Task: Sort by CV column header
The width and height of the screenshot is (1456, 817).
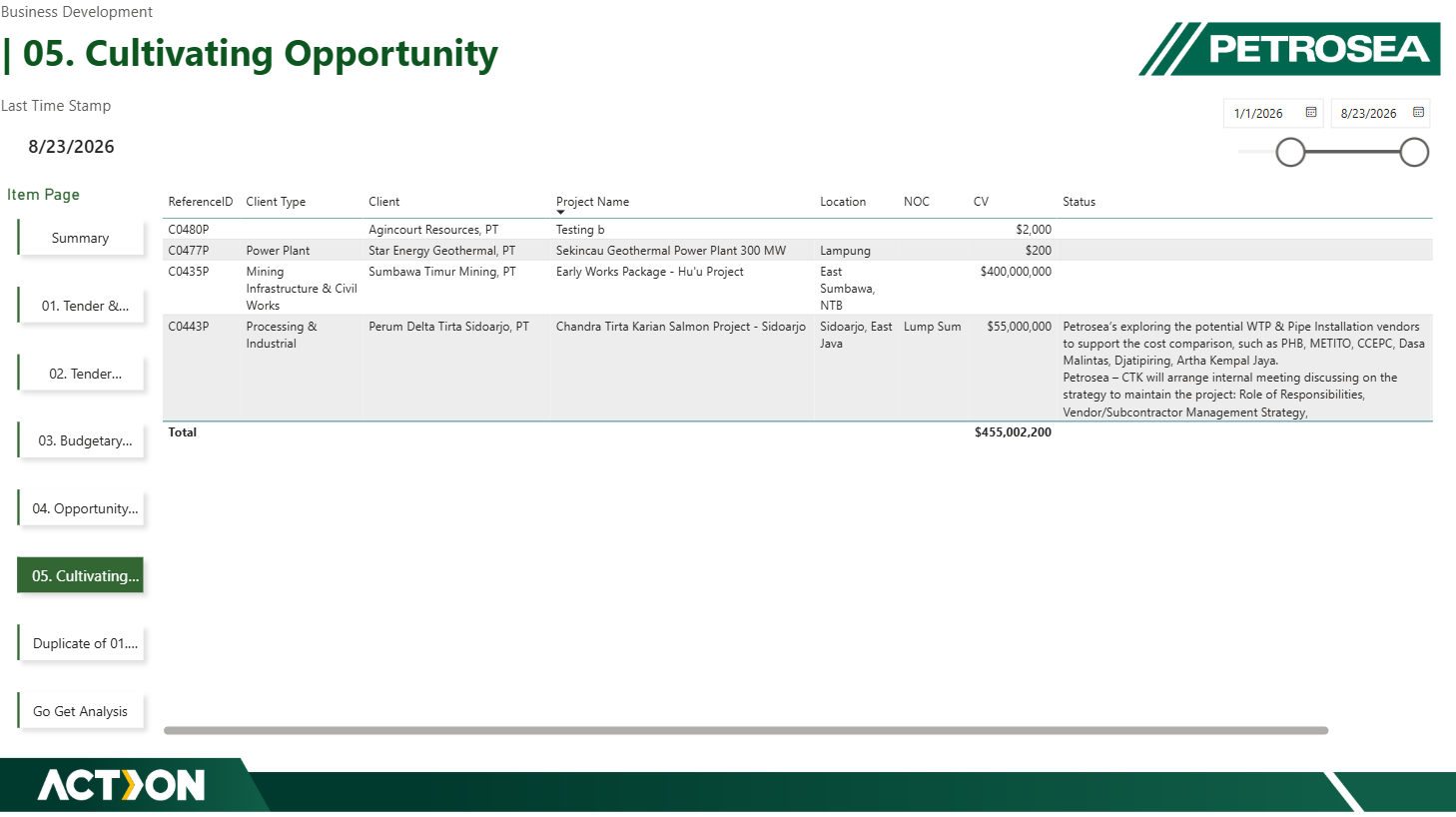Action: click(x=981, y=202)
